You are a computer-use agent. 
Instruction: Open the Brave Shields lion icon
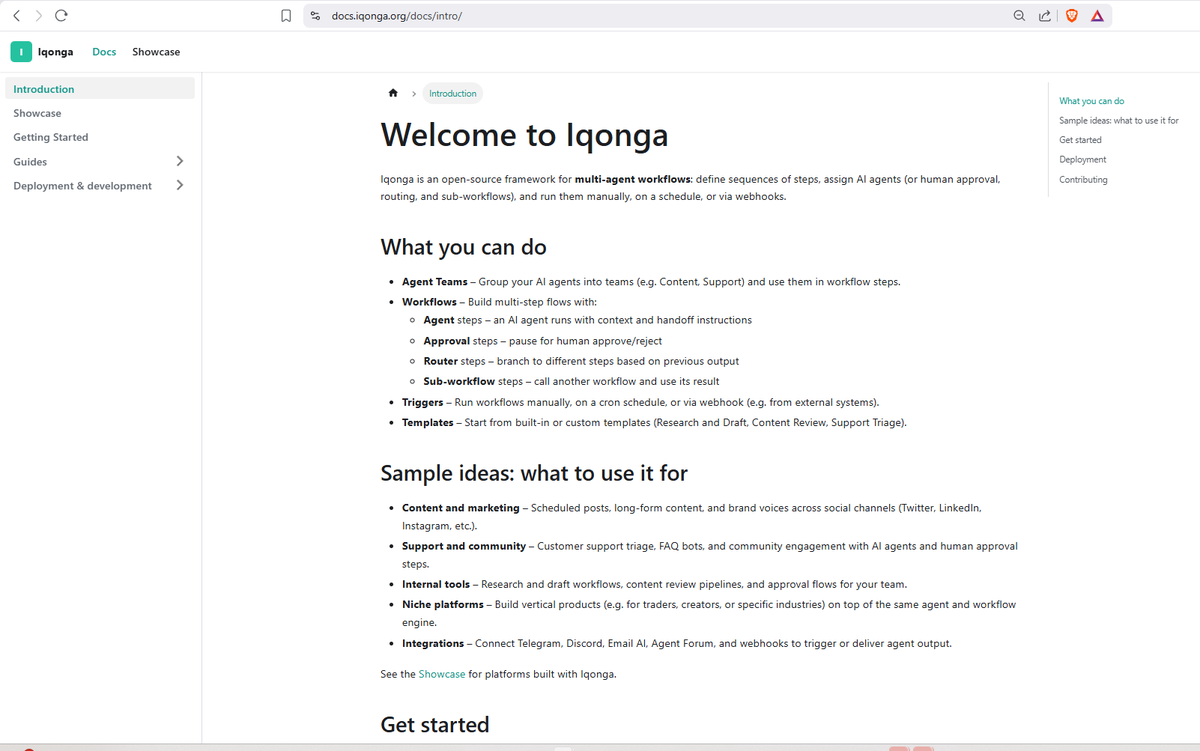pos(1072,16)
